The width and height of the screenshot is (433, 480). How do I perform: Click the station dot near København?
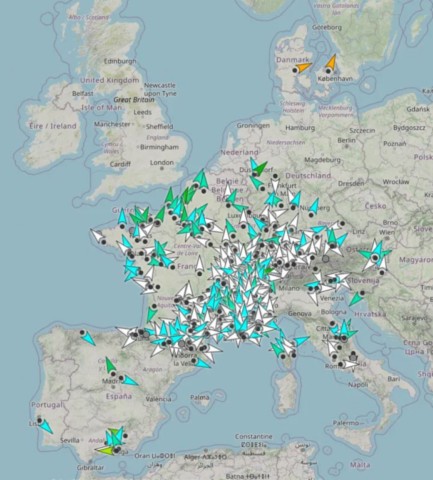click(328, 71)
